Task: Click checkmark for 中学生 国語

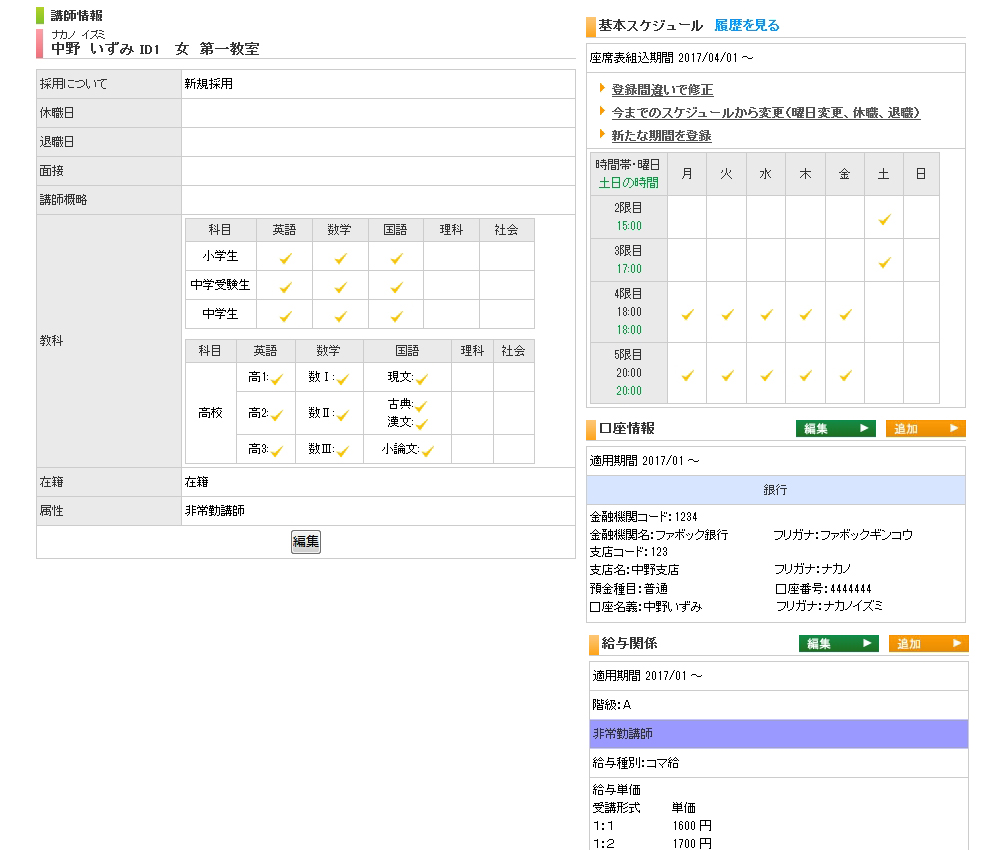Action: pyautogui.click(x=397, y=316)
